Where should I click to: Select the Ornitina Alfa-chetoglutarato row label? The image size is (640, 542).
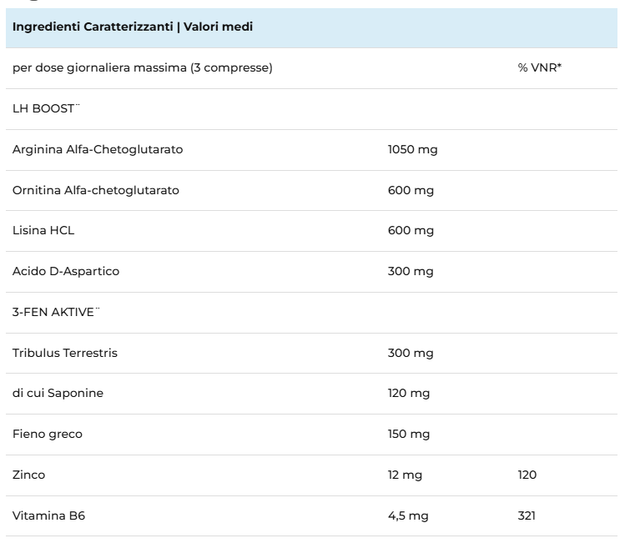tap(96, 190)
